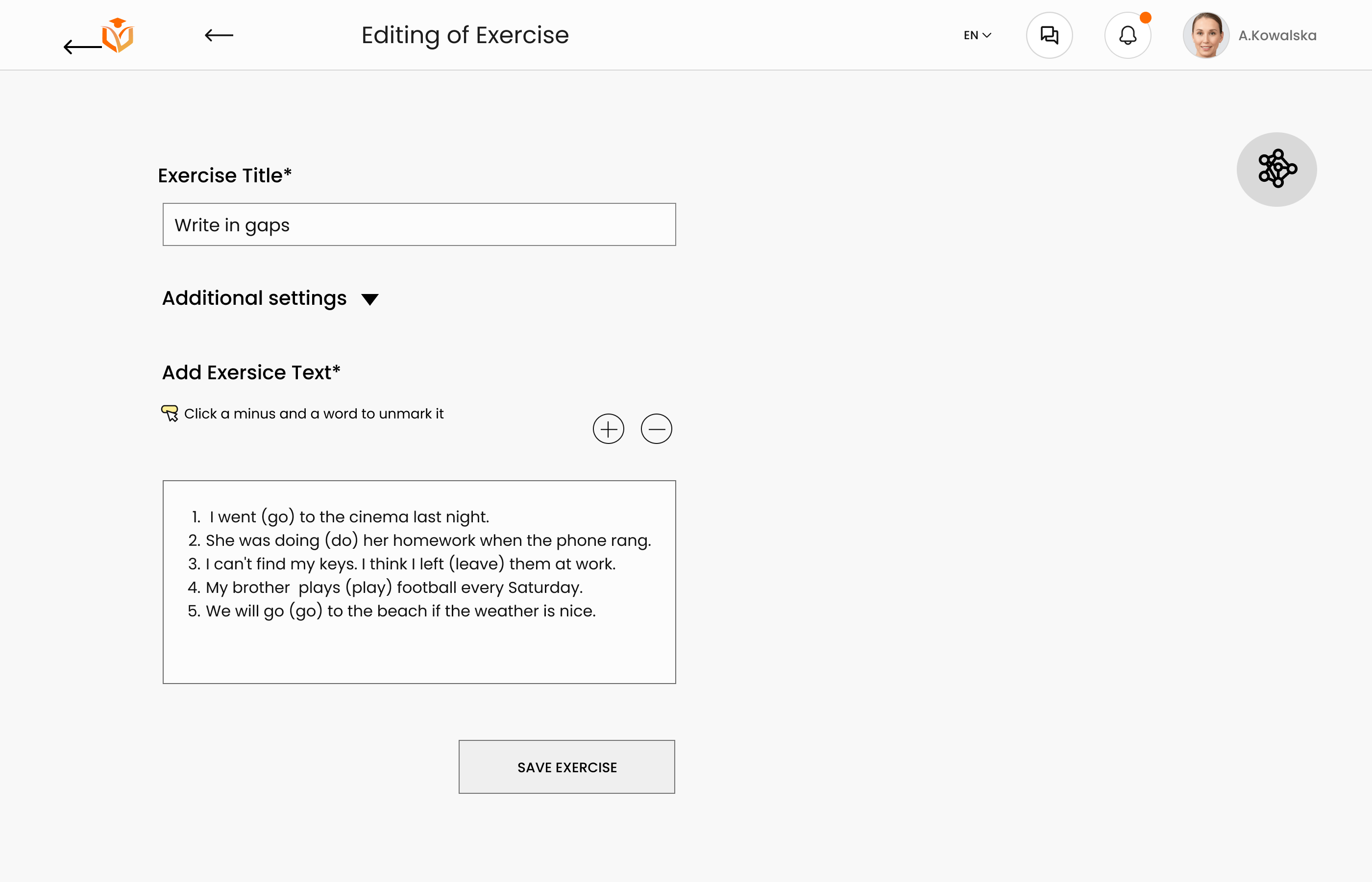
Task: Select the word 'left' in sentence 3
Action: click(432, 563)
